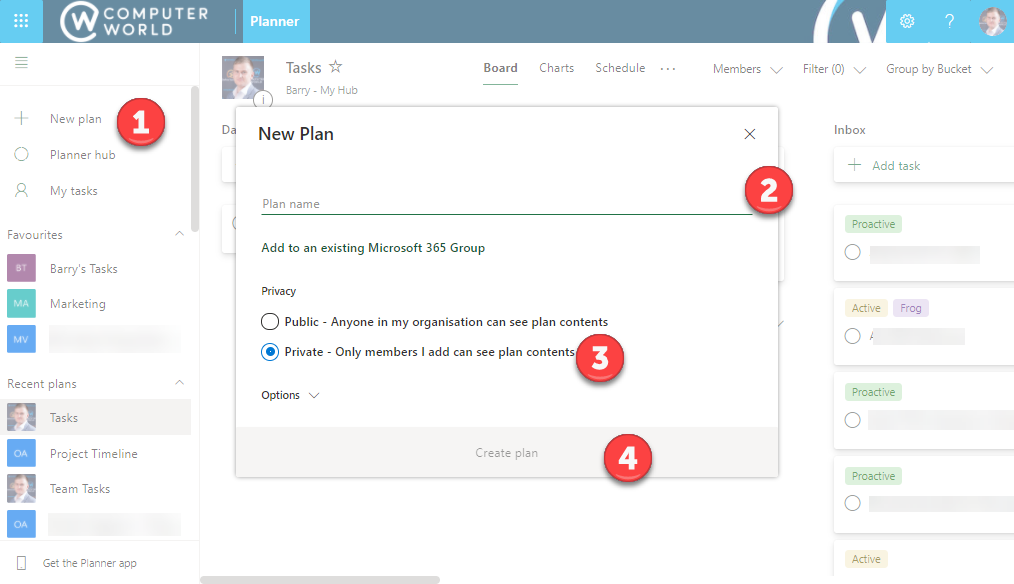
Task: Open Settings via the gear icon
Action: (x=907, y=20)
